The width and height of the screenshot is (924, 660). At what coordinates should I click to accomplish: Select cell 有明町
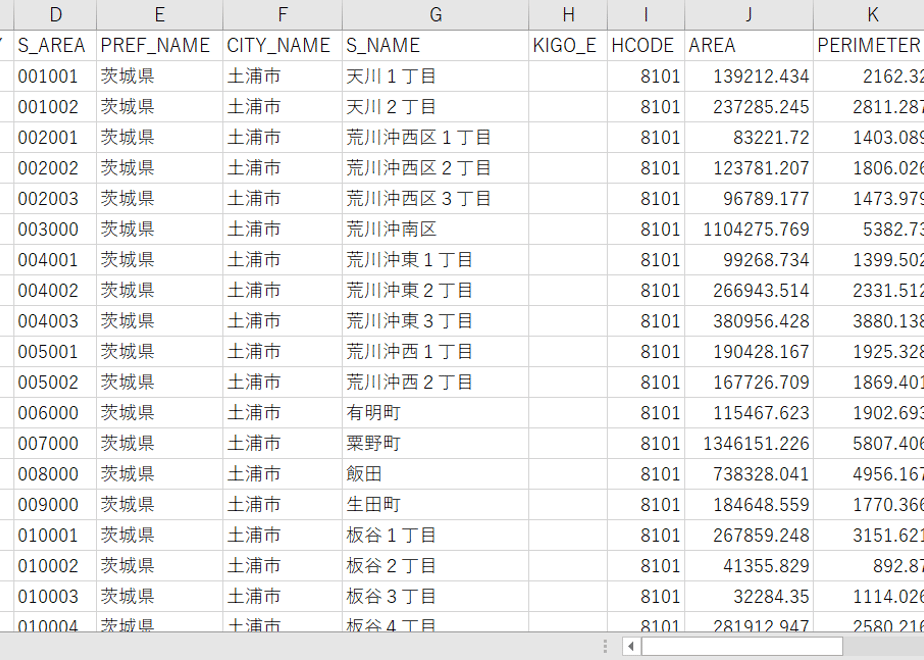435,413
